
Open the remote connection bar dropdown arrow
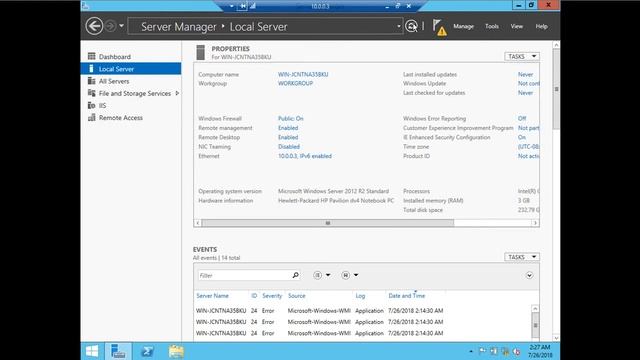(231, 6)
